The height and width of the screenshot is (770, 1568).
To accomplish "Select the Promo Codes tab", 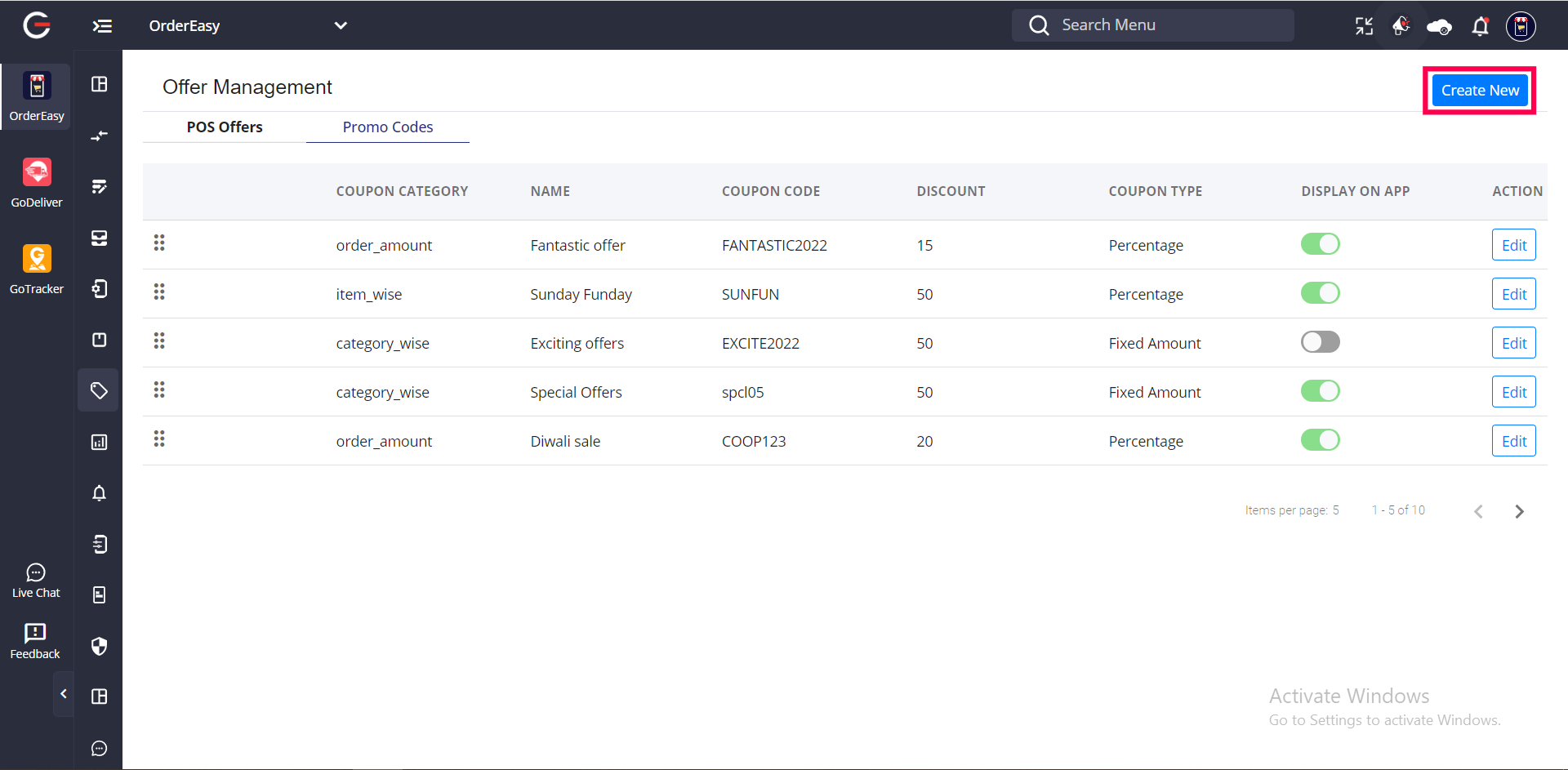I will 388,127.
